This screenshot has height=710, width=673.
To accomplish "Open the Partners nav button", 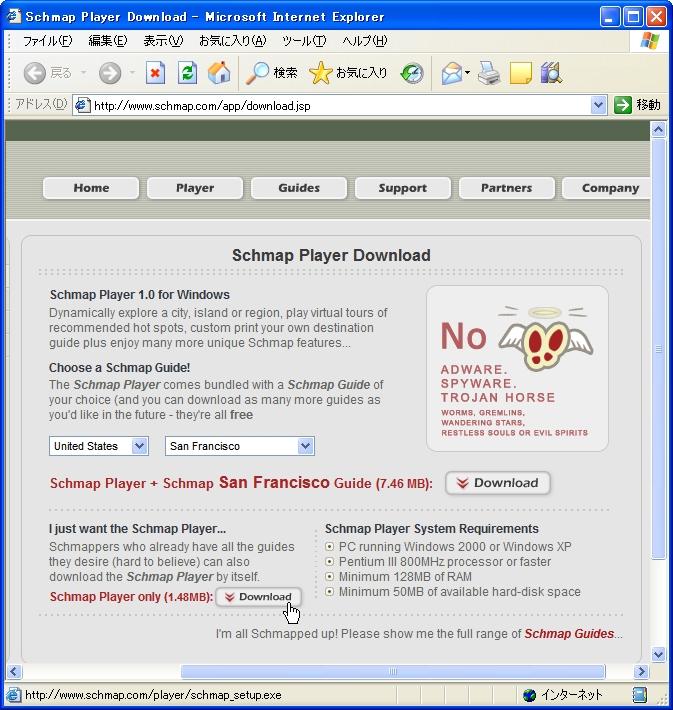I will pyautogui.click(x=506, y=188).
